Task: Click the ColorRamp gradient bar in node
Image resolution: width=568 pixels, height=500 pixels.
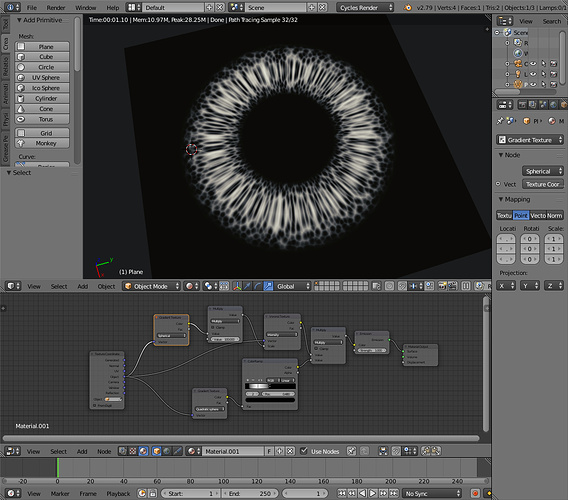Action: point(271,386)
